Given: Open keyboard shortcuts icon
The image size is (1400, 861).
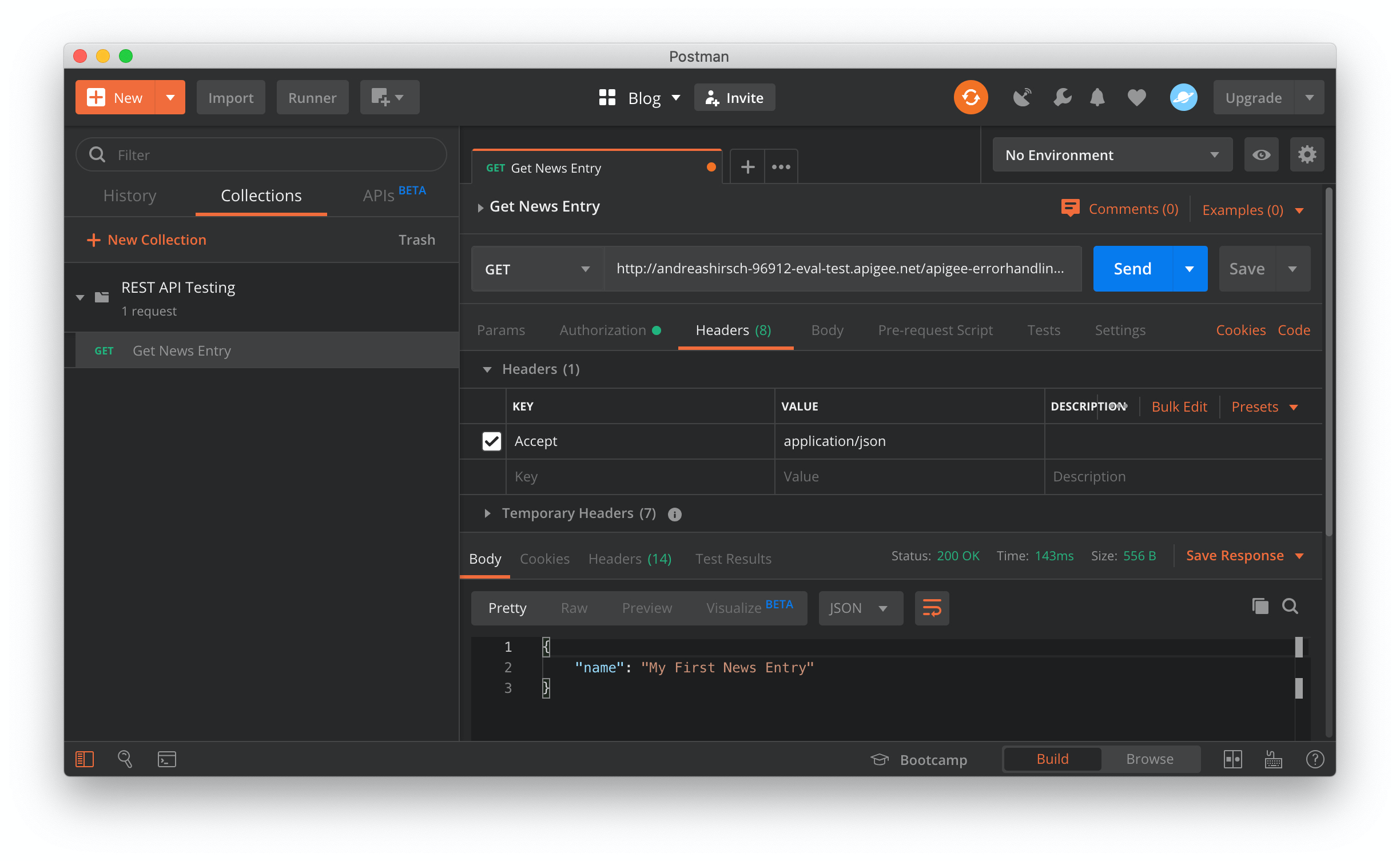Looking at the screenshot, I should (x=1274, y=759).
